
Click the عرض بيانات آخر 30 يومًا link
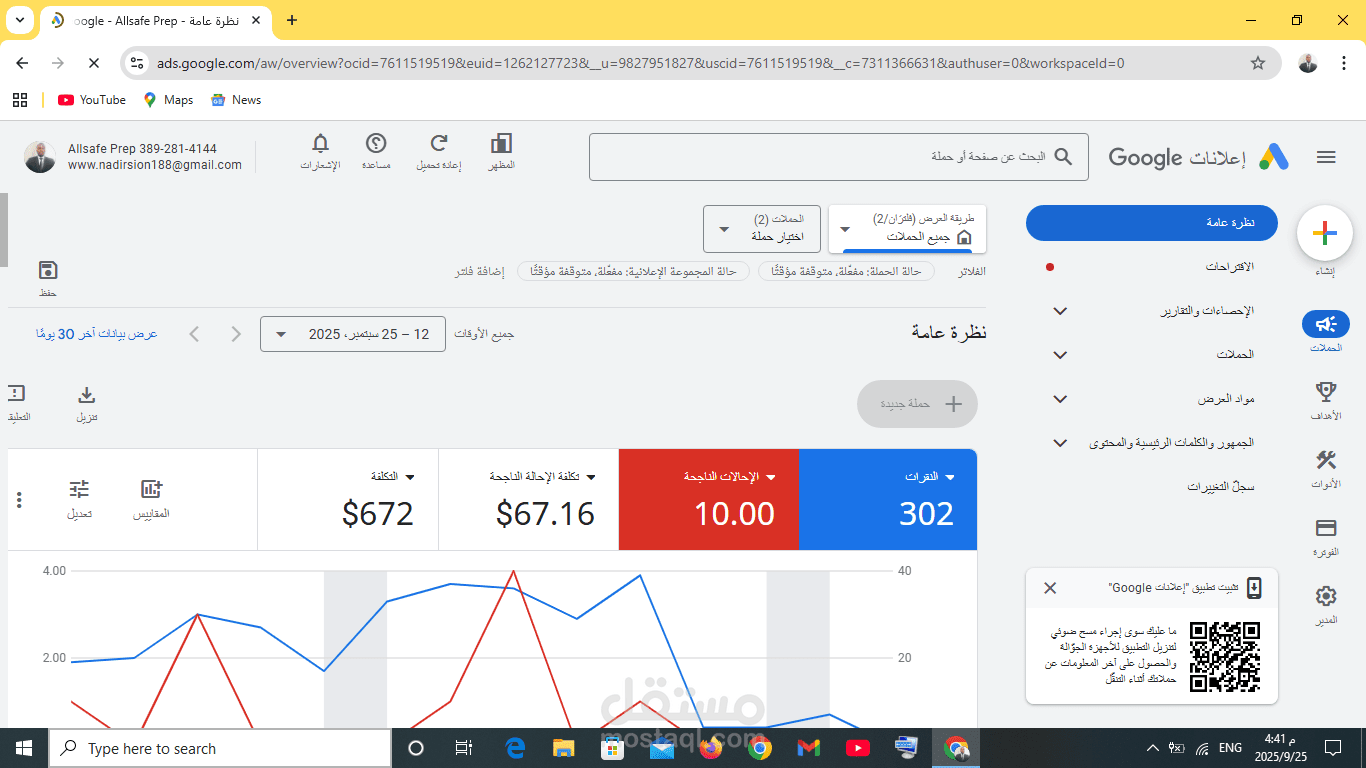96,334
